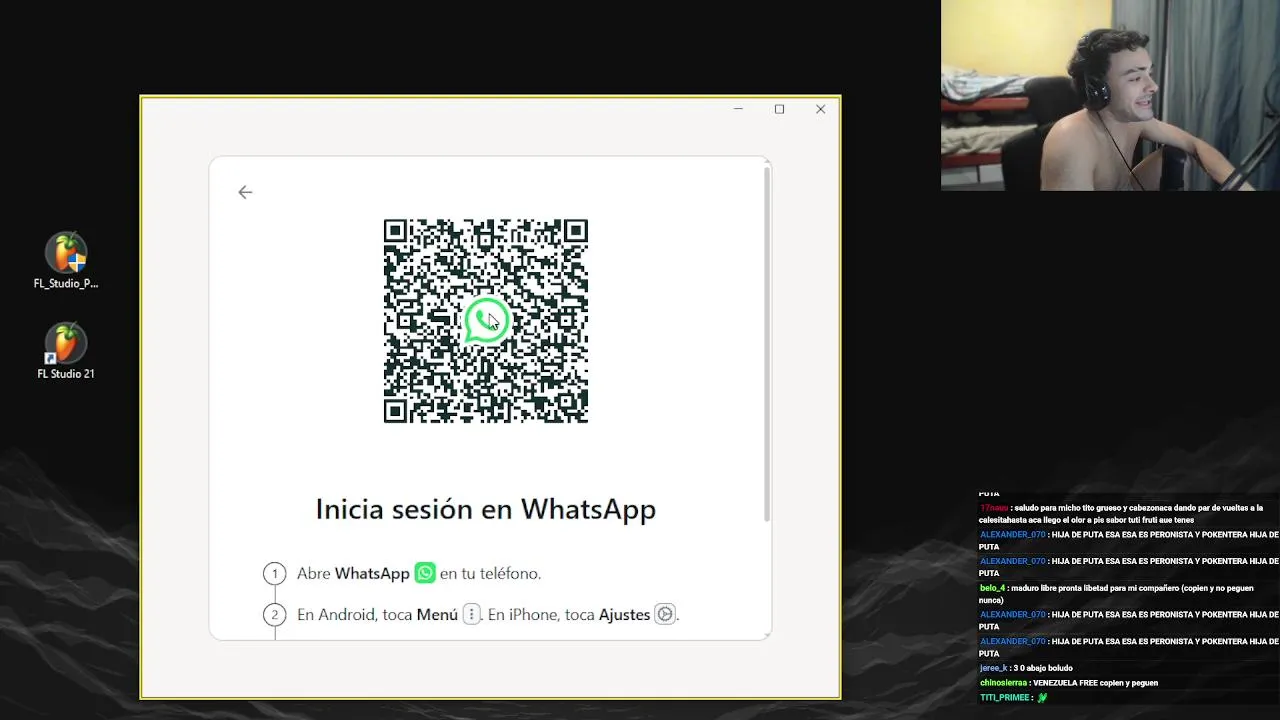Click the chat username 'TITI_PRIMEE'
Viewport: 1280px width, 720px height.
[x=1004, y=697]
